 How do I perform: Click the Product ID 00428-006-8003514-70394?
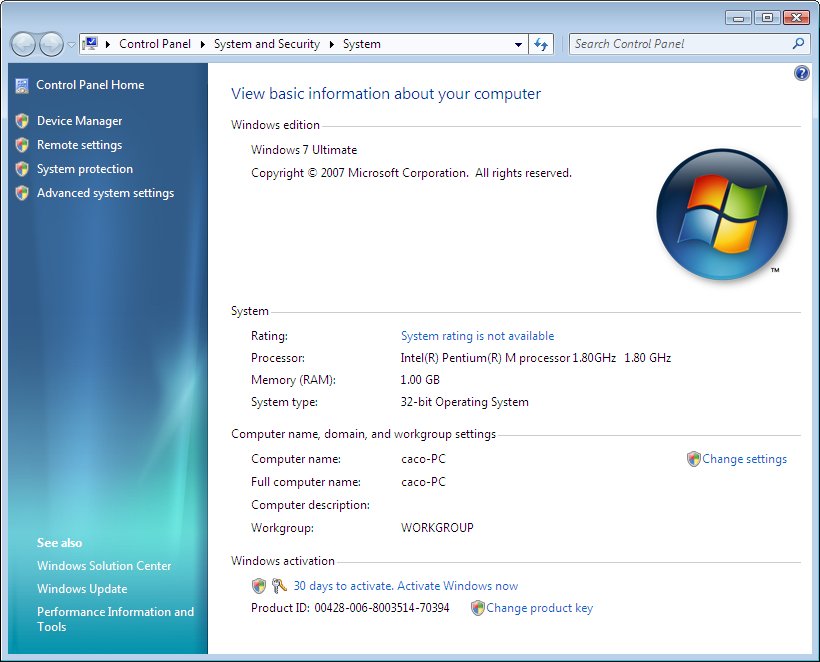pyautogui.click(x=350, y=608)
